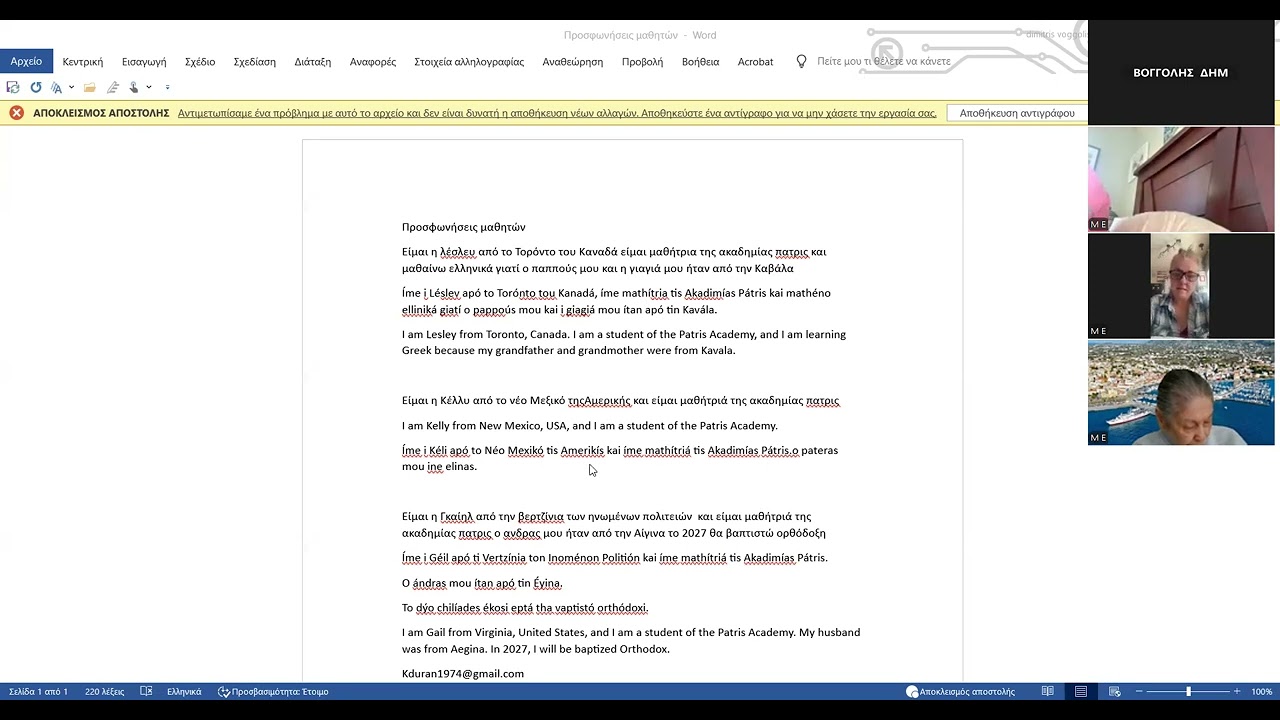Switch to the Αναθεώρηση ribbon tab

[573, 62]
